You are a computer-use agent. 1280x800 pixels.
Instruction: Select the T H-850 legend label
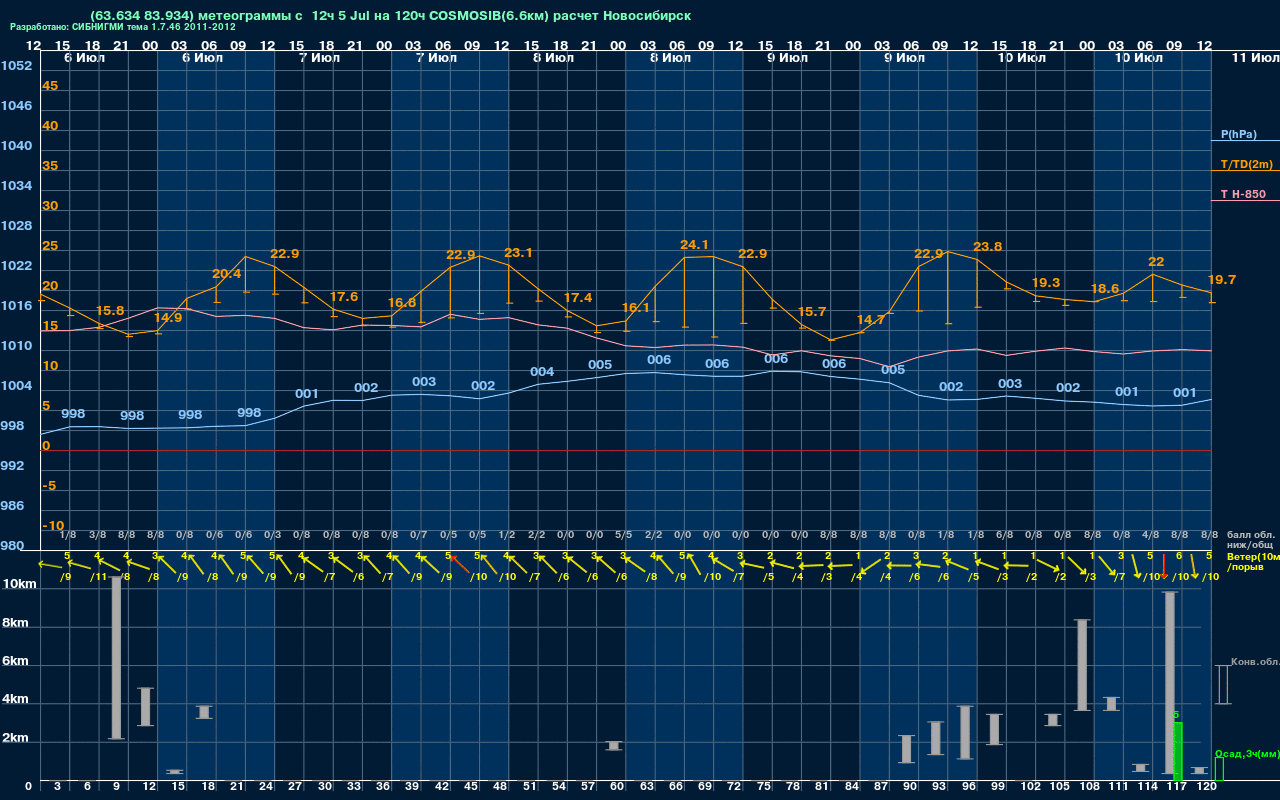(x=1242, y=194)
